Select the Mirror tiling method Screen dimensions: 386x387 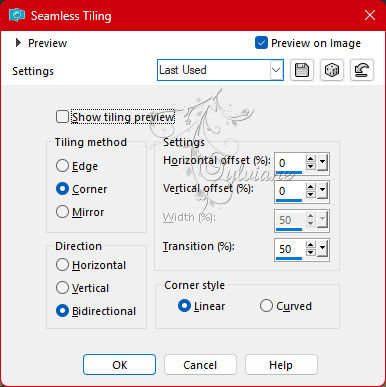(x=62, y=212)
